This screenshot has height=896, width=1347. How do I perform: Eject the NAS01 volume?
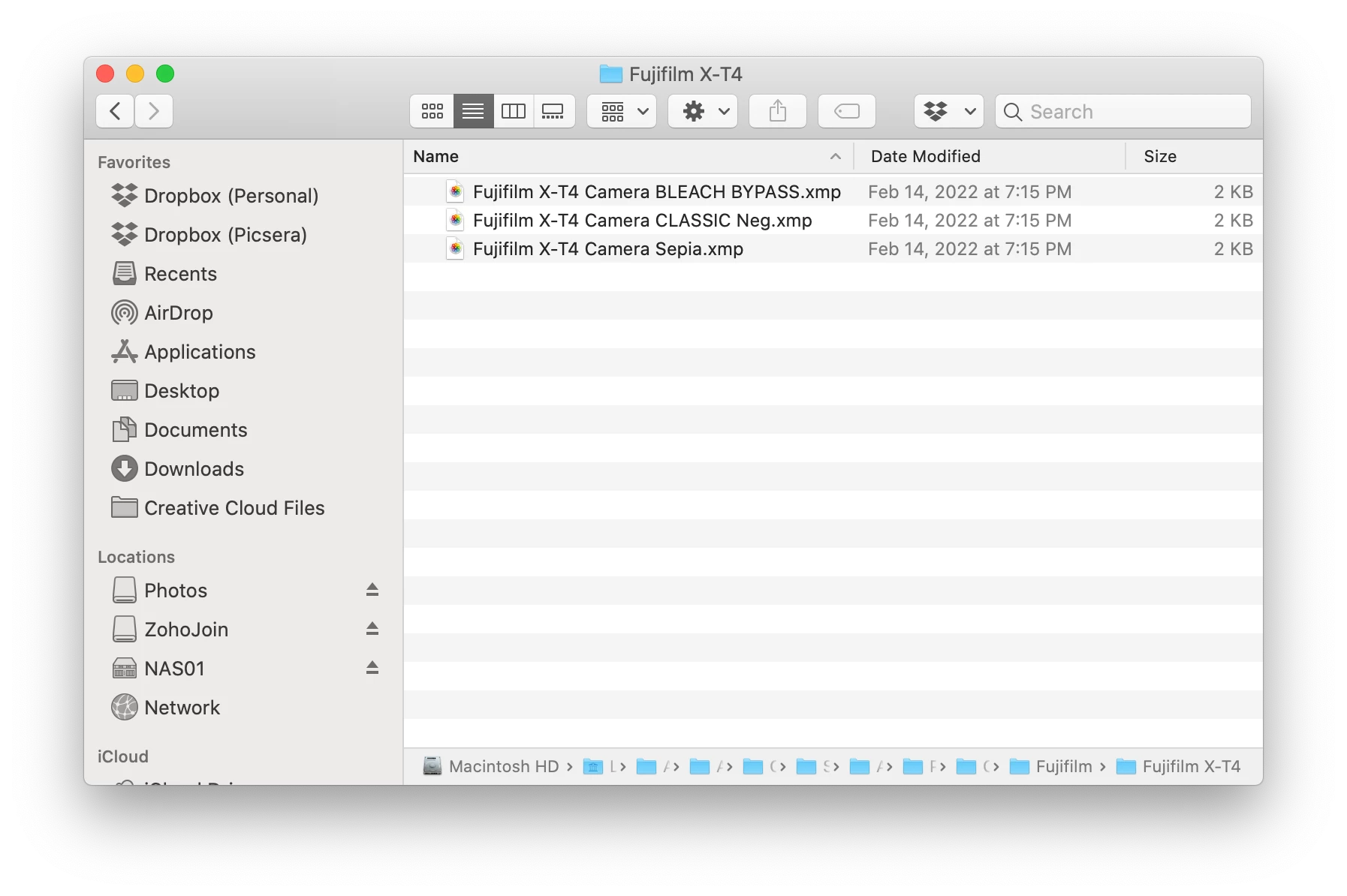tap(372, 668)
